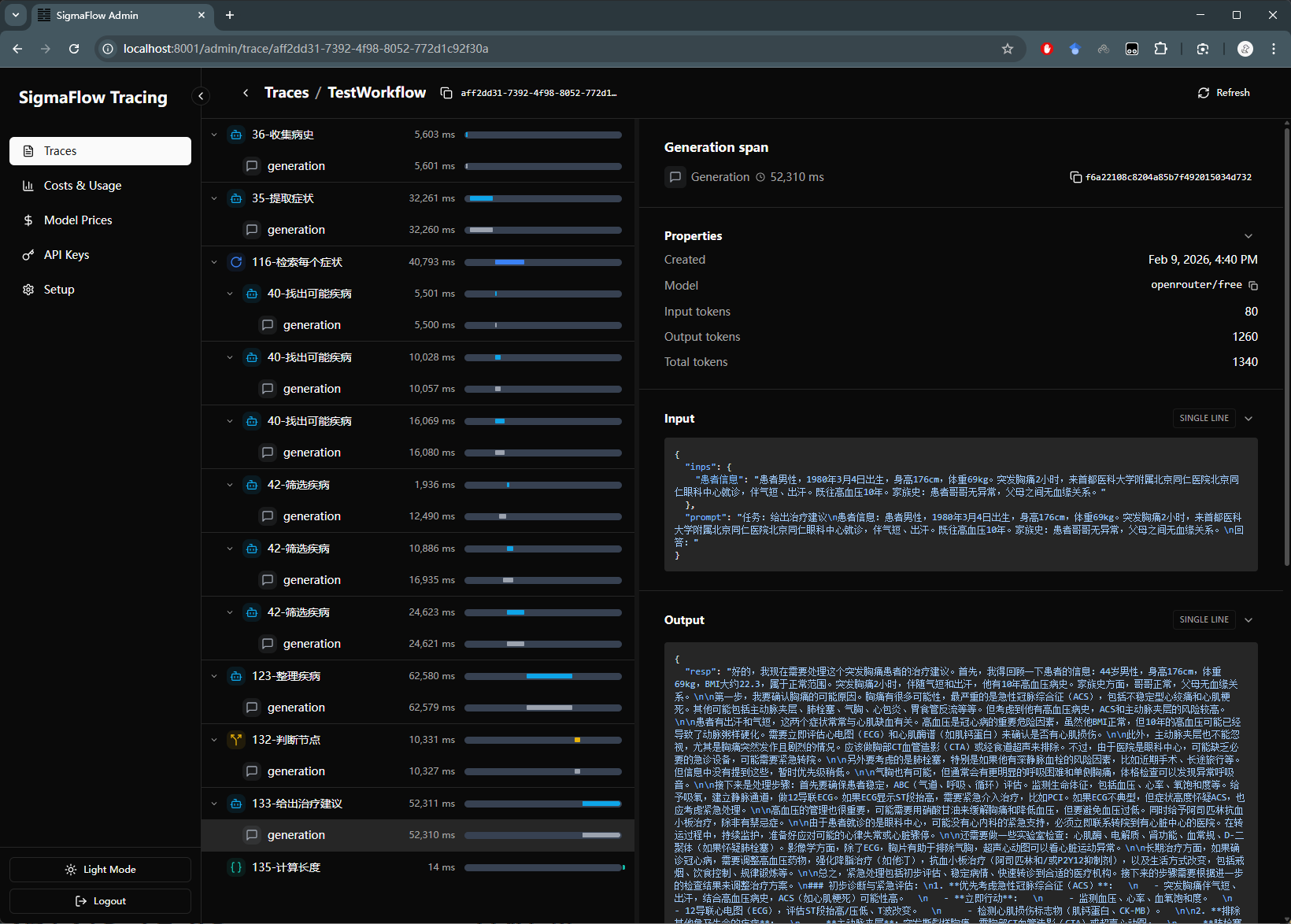1291x924 pixels.
Task: Open the Model Prices page
Action: pyautogui.click(x=78, y=220)
